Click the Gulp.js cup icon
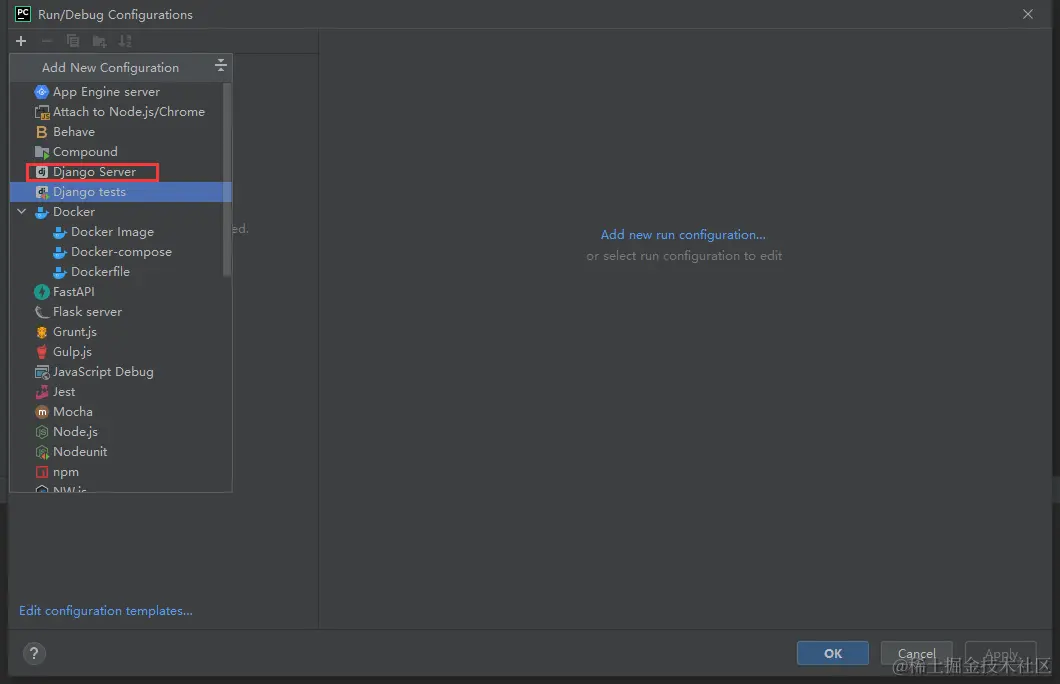This screenshot has width=1060, height=684. (x=41, y=352)
